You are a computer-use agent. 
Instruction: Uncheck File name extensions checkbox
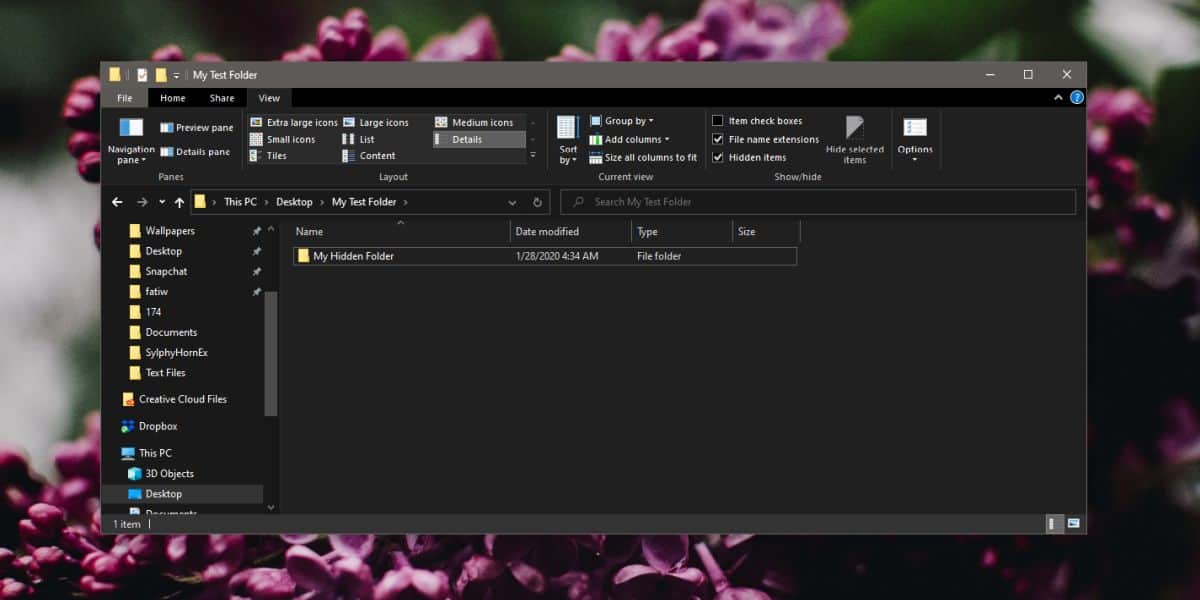point(717,140)
